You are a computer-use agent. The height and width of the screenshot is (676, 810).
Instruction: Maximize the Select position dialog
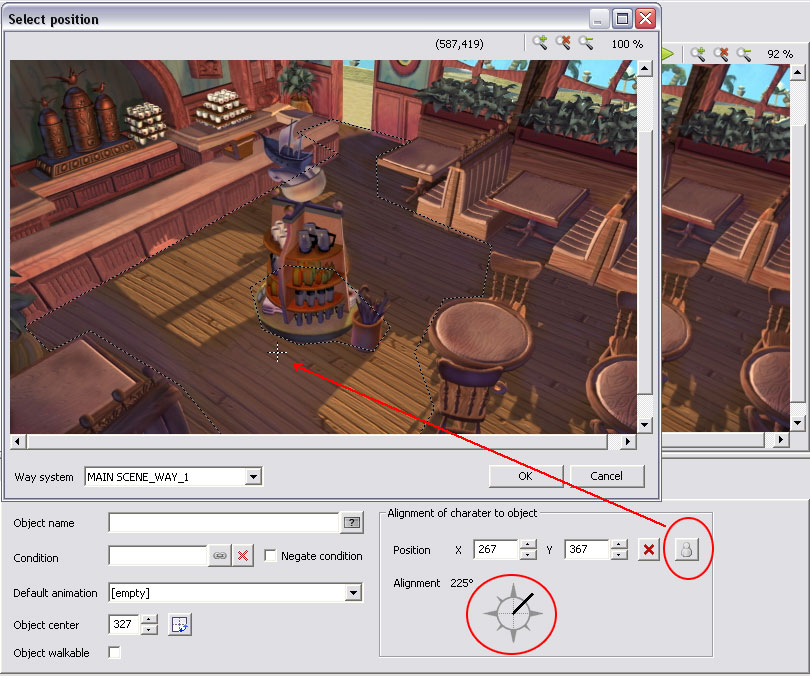tap(622, 19)
